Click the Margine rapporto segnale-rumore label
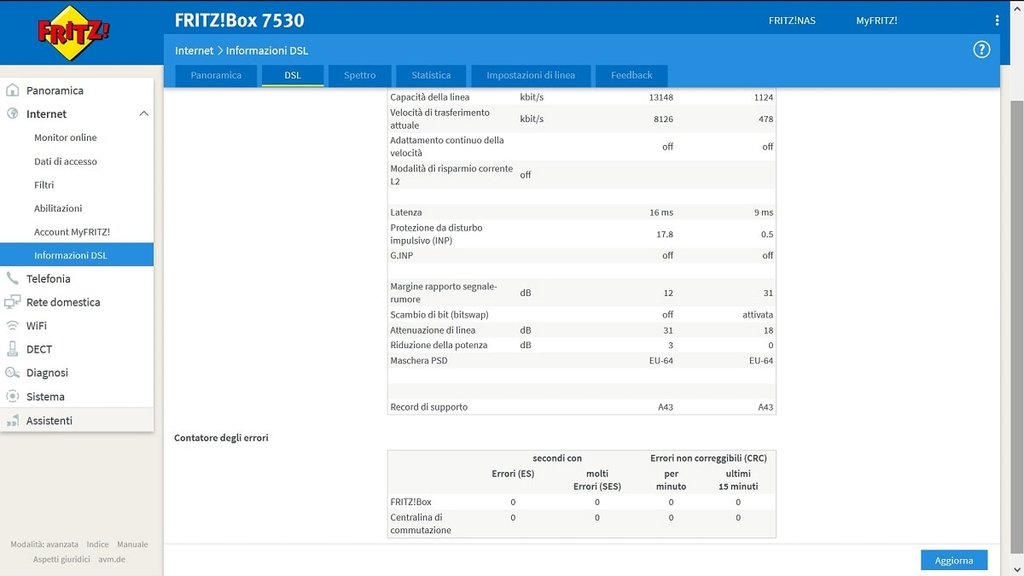Viewport: 1024px width, 576px height. 443,293
